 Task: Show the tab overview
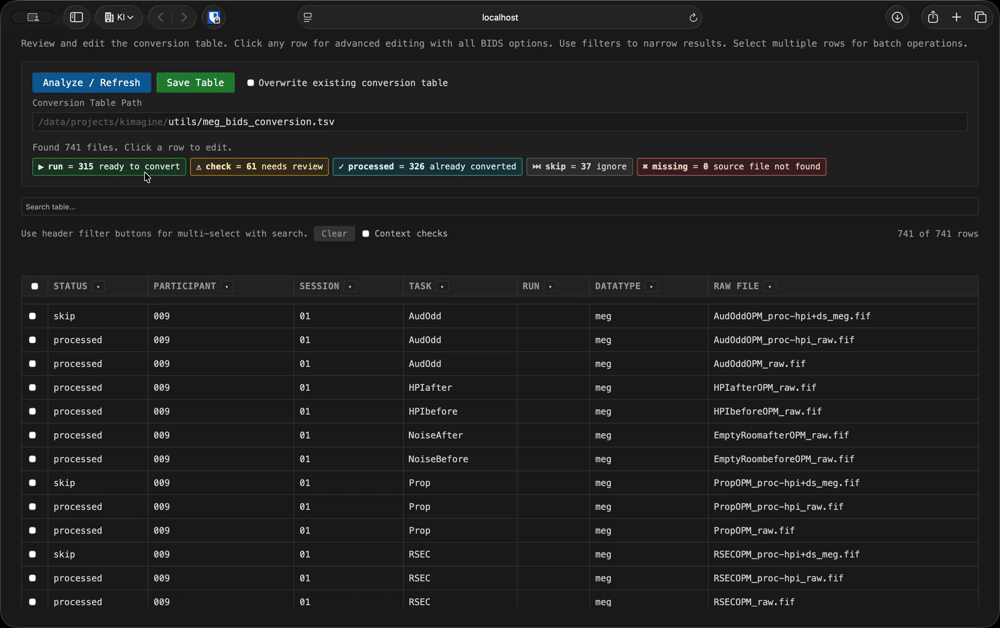coord(980,17)
